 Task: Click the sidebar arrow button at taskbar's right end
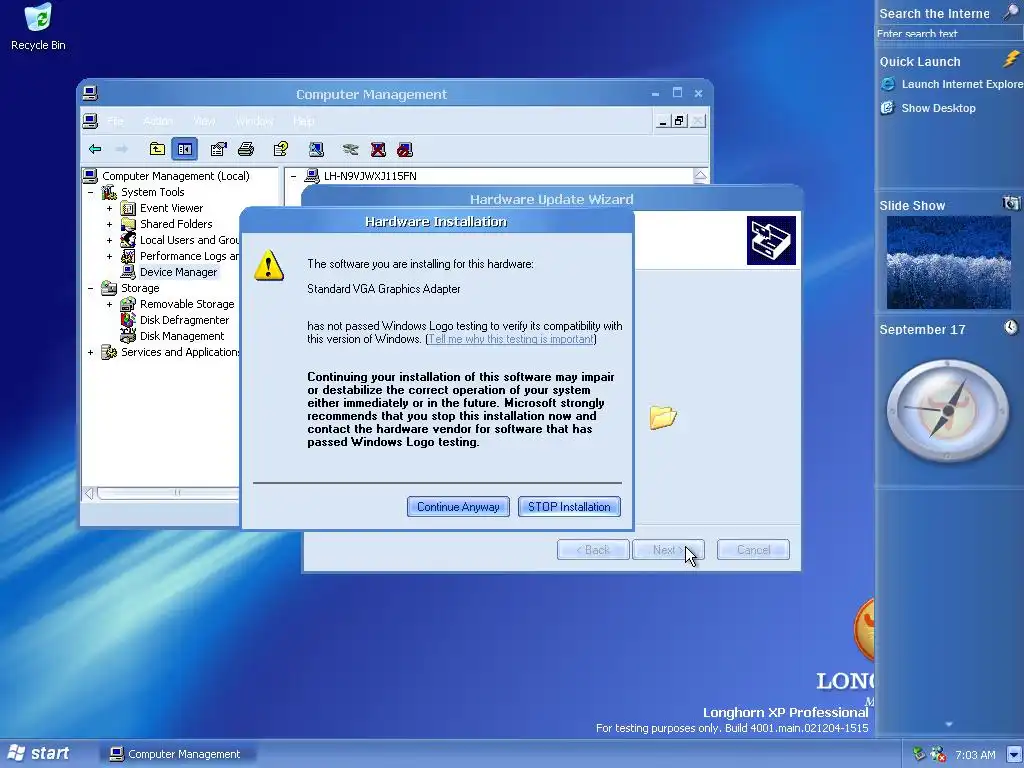pyautogui.click(x=1014, y=754)
